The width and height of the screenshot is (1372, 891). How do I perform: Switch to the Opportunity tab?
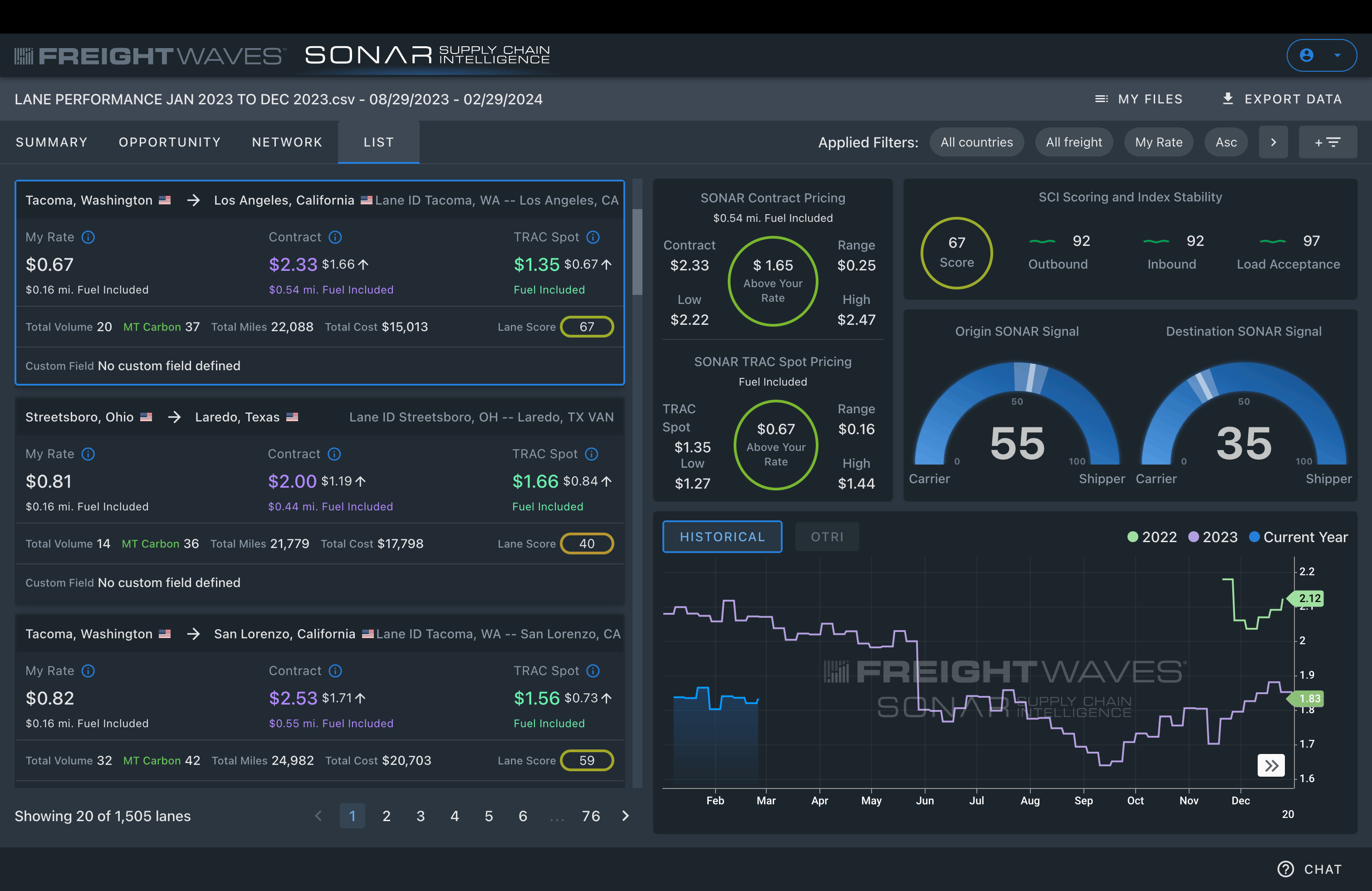170,142
